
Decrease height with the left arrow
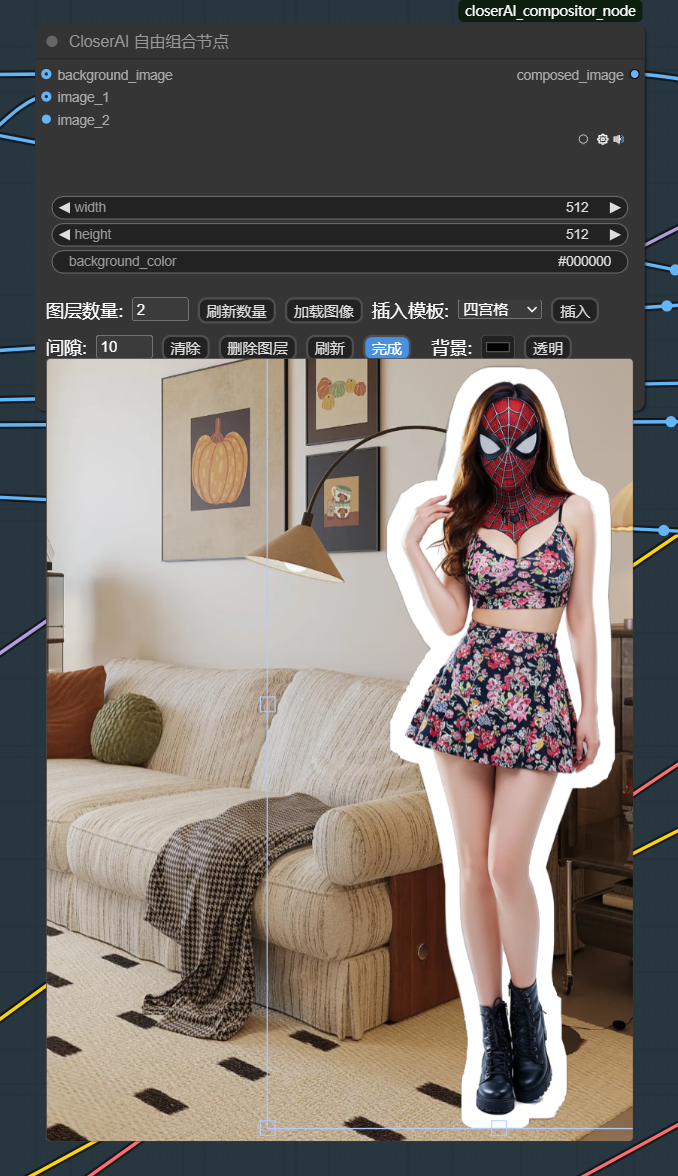[x=64, y=235]
